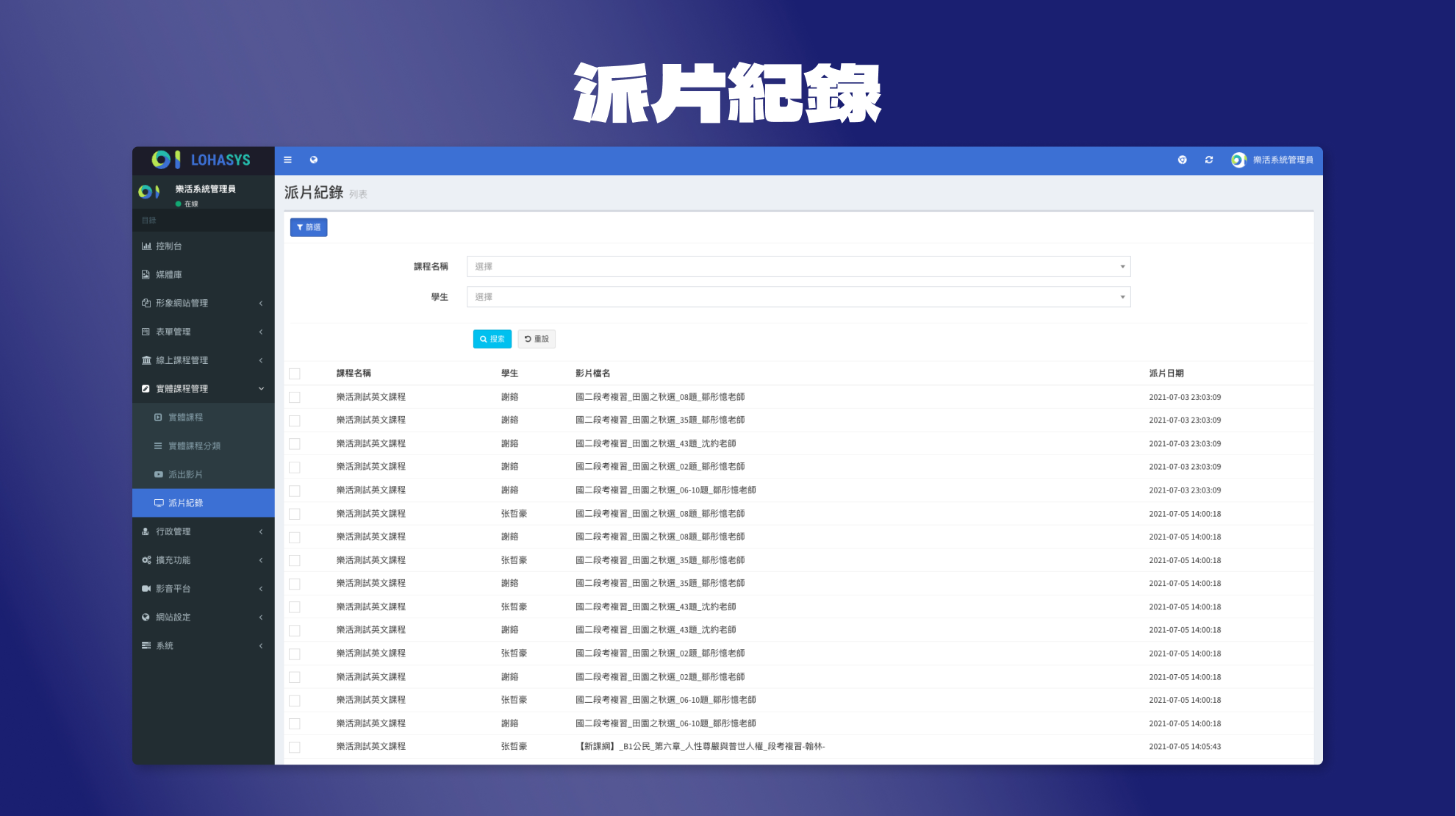Click filename 【新課綱】_B1公民_第六章
The width and height of the screenshot is (1456, 816).
click(x=700, y=747)
